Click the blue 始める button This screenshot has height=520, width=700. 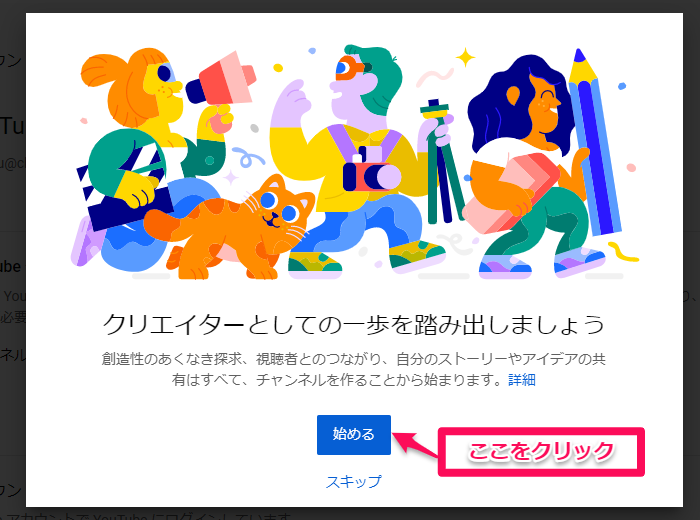click(x=354, y=435)
